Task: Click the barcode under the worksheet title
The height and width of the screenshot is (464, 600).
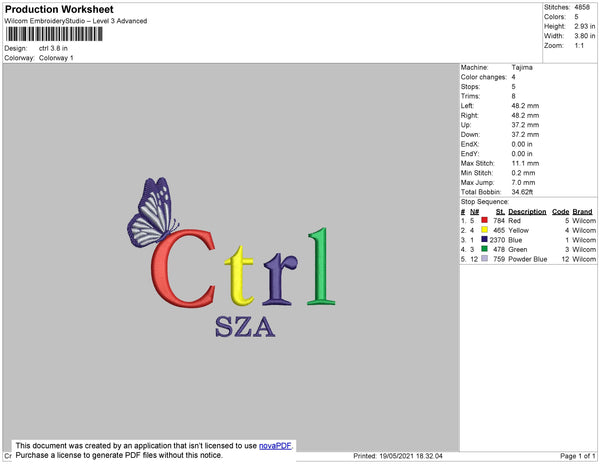Action: pyautogui.click(x=54, y=34)
